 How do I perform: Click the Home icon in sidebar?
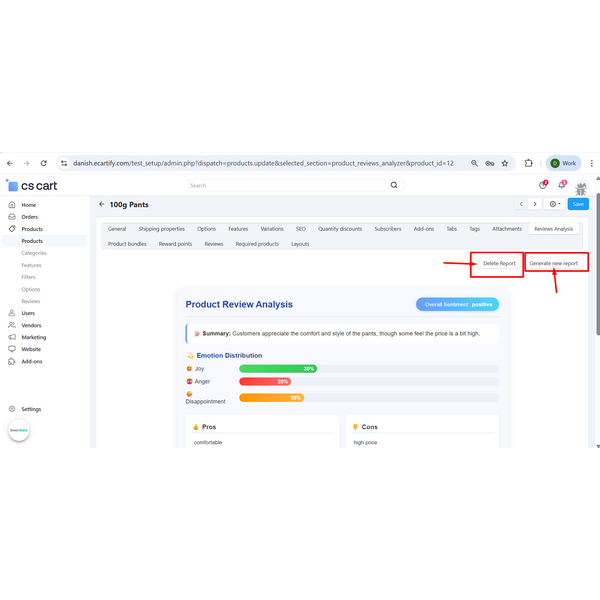(x=12, y=205)
